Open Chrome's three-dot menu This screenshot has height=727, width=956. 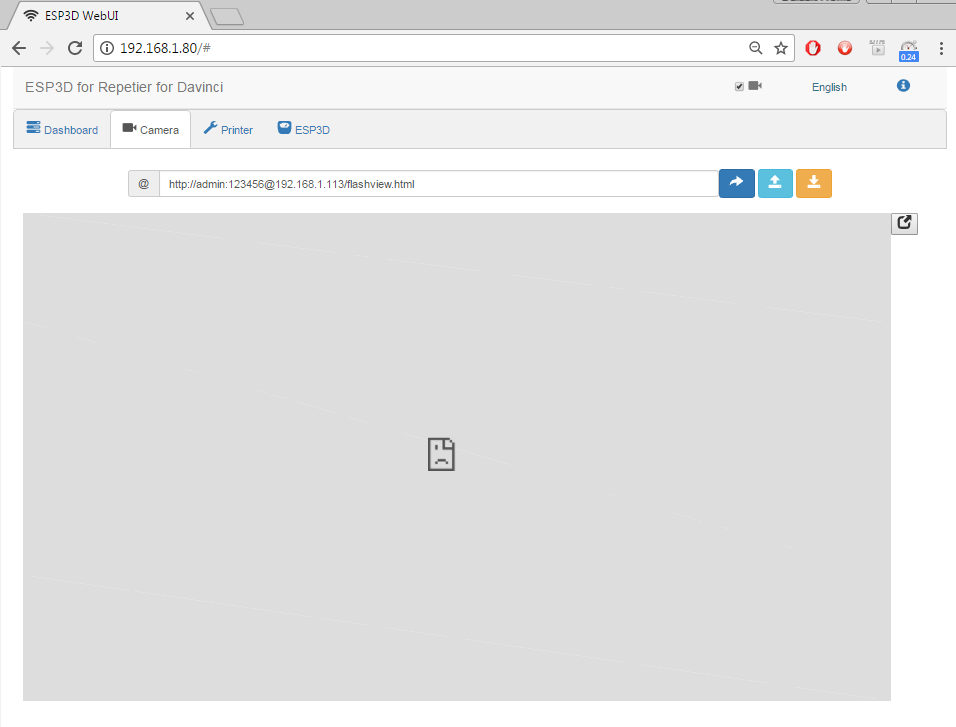pos(940,48)
